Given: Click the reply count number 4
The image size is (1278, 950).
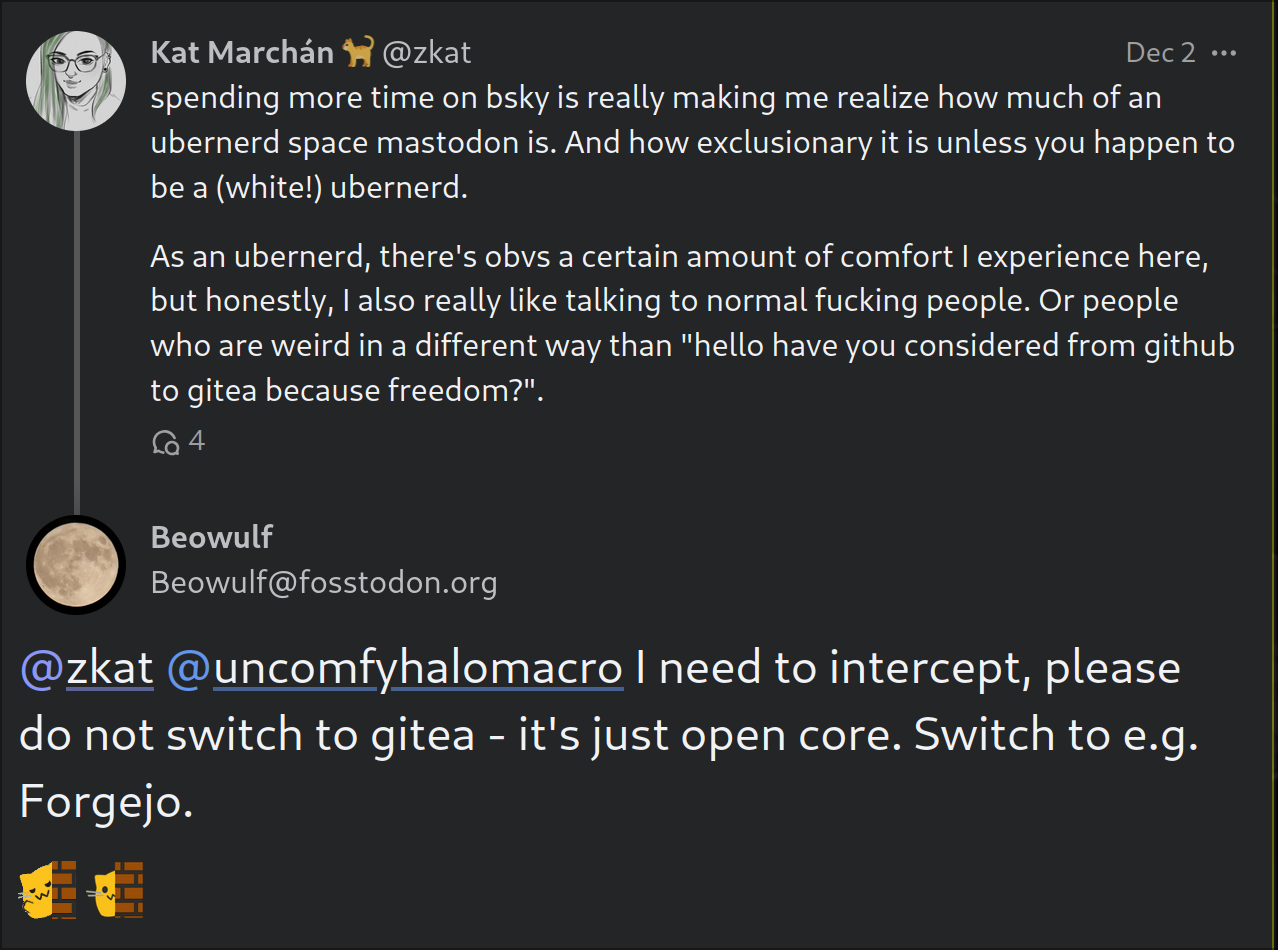Looking at the screenshot, I should point(197,441).
